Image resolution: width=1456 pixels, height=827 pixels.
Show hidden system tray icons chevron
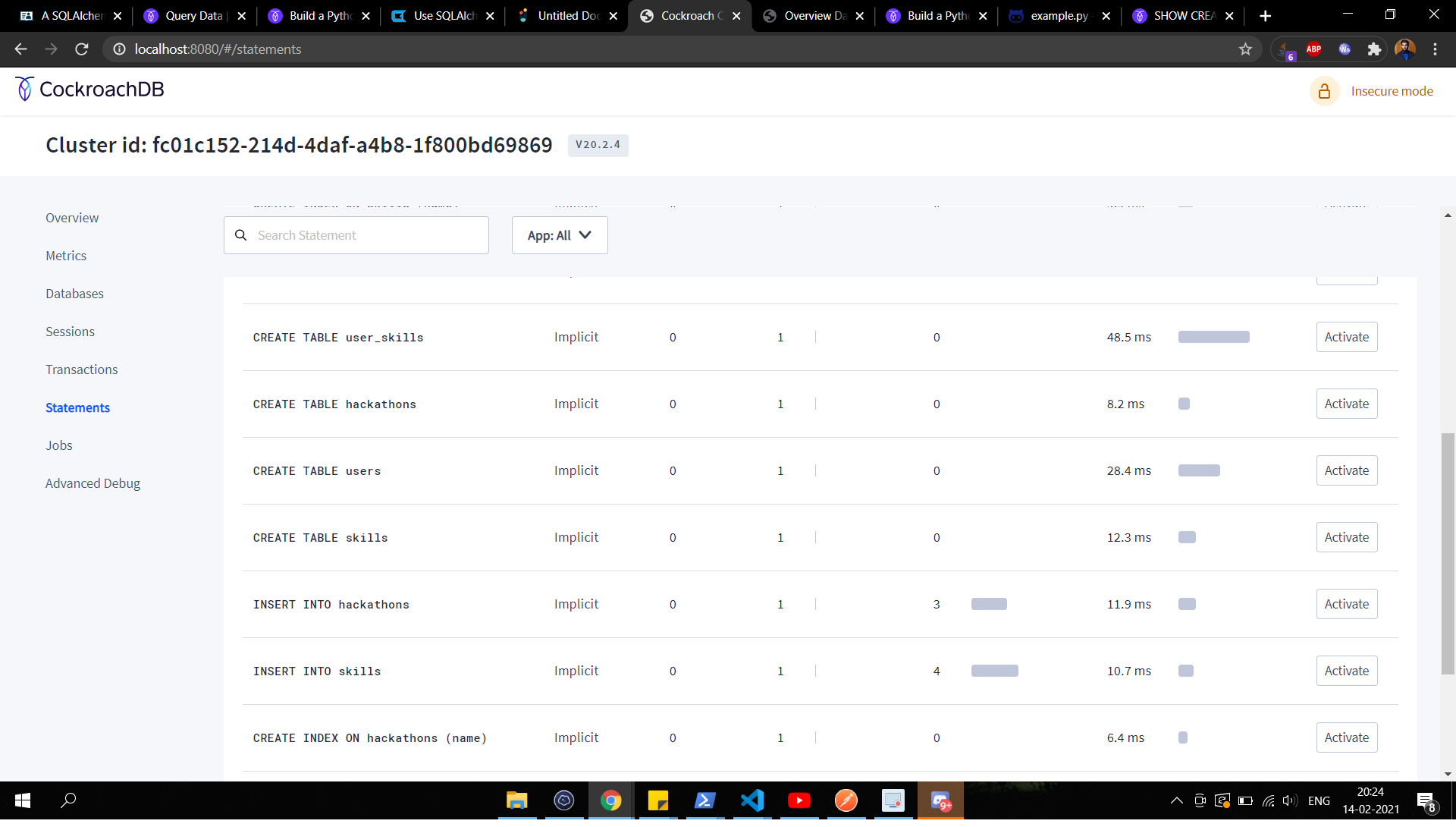pyautogui.click(x=1176, y=800)
